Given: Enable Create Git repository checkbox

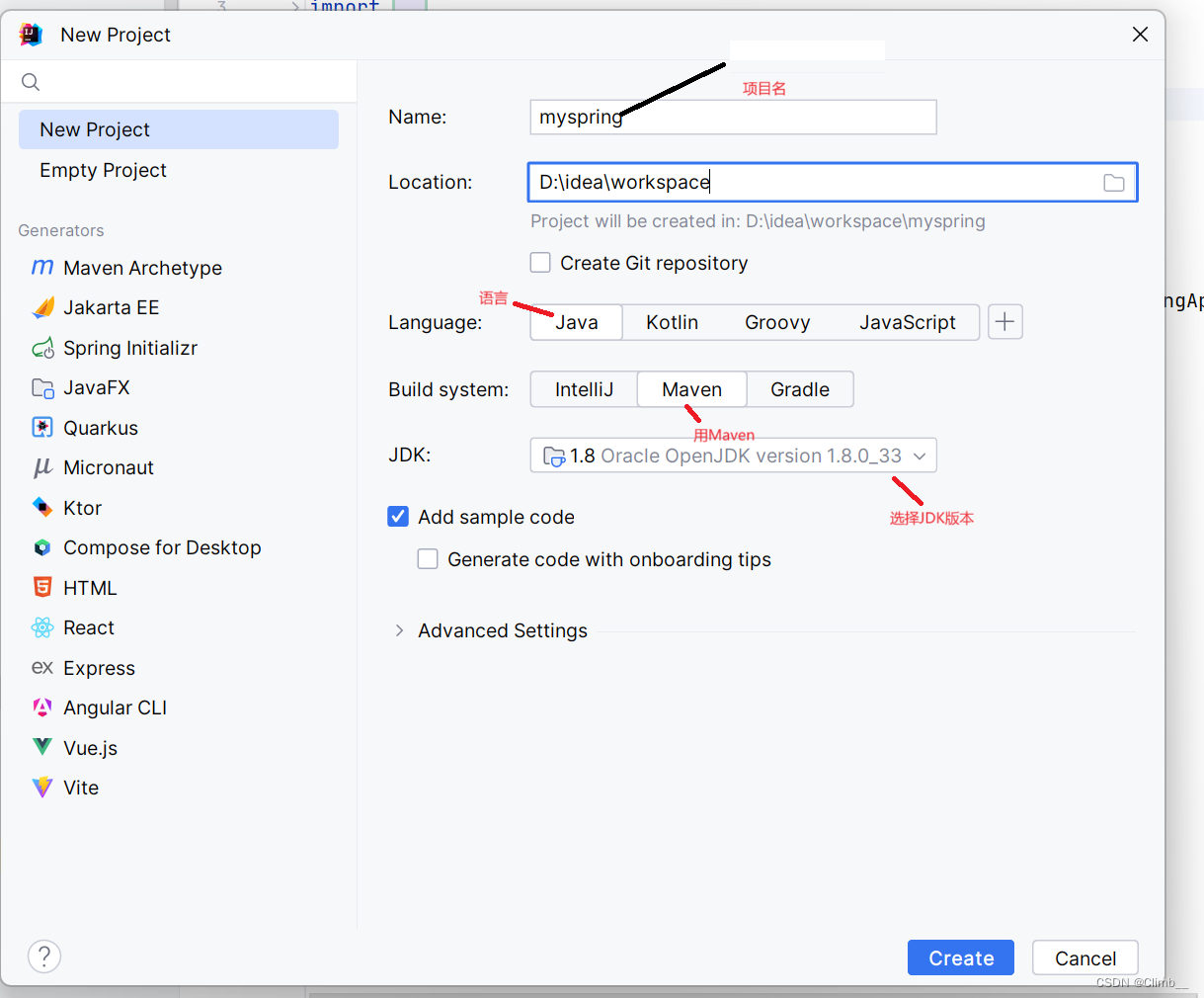Looking at the screenshot, I should (x=540, y=263).
